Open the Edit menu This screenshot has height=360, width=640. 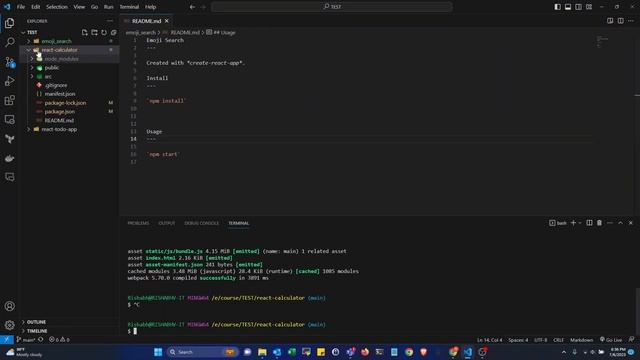(x=36, y=7)
